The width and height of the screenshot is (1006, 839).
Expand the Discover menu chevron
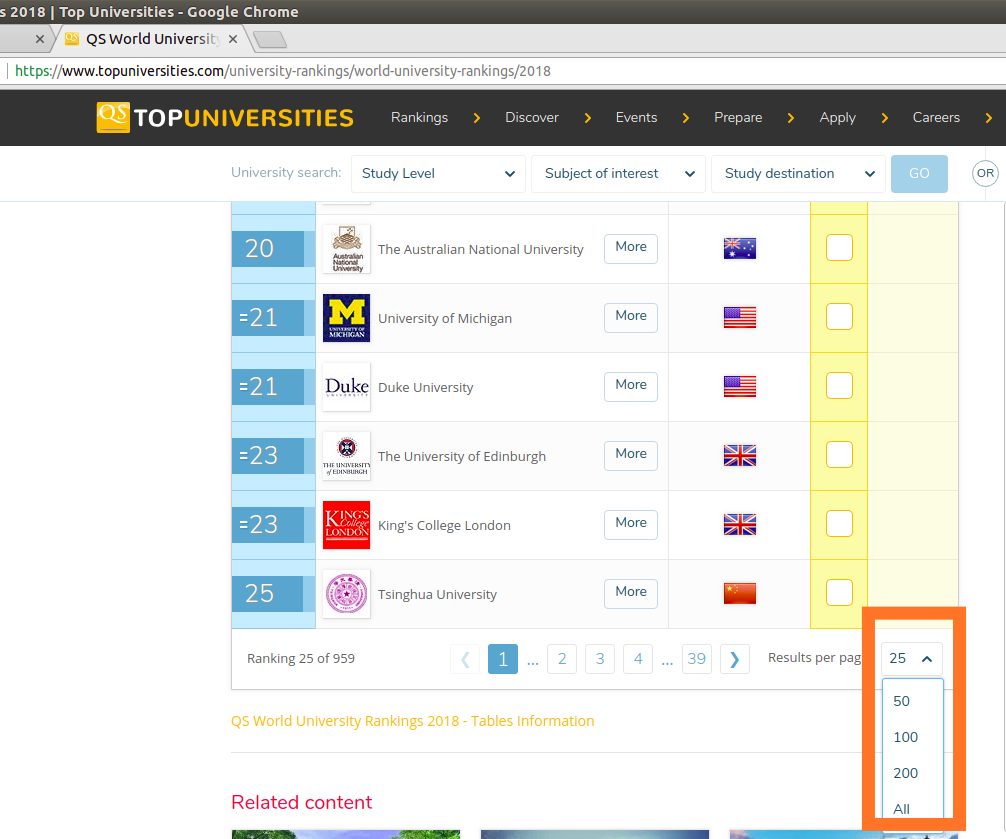click(x=588, y=118)
